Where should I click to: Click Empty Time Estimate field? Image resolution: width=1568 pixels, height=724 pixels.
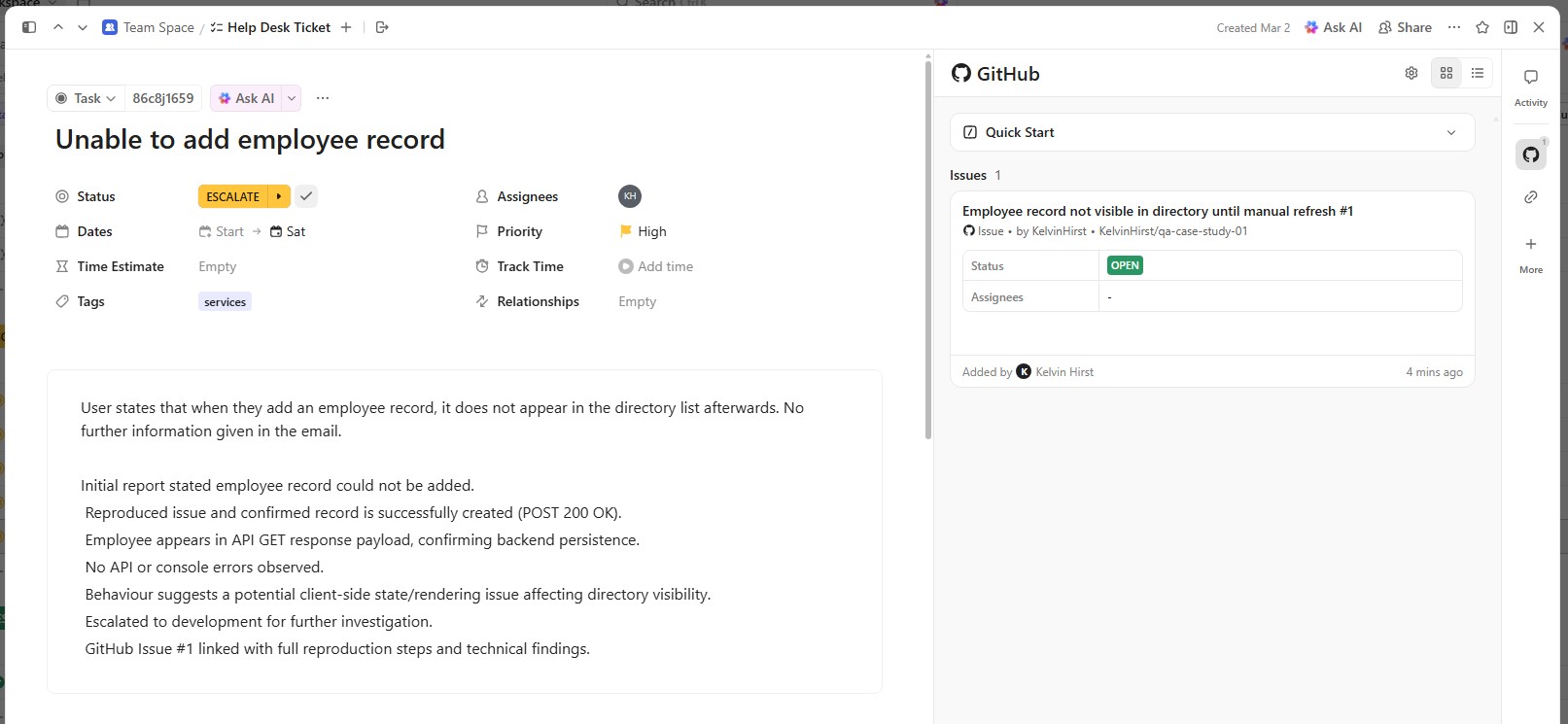click(x=218, y=266)
